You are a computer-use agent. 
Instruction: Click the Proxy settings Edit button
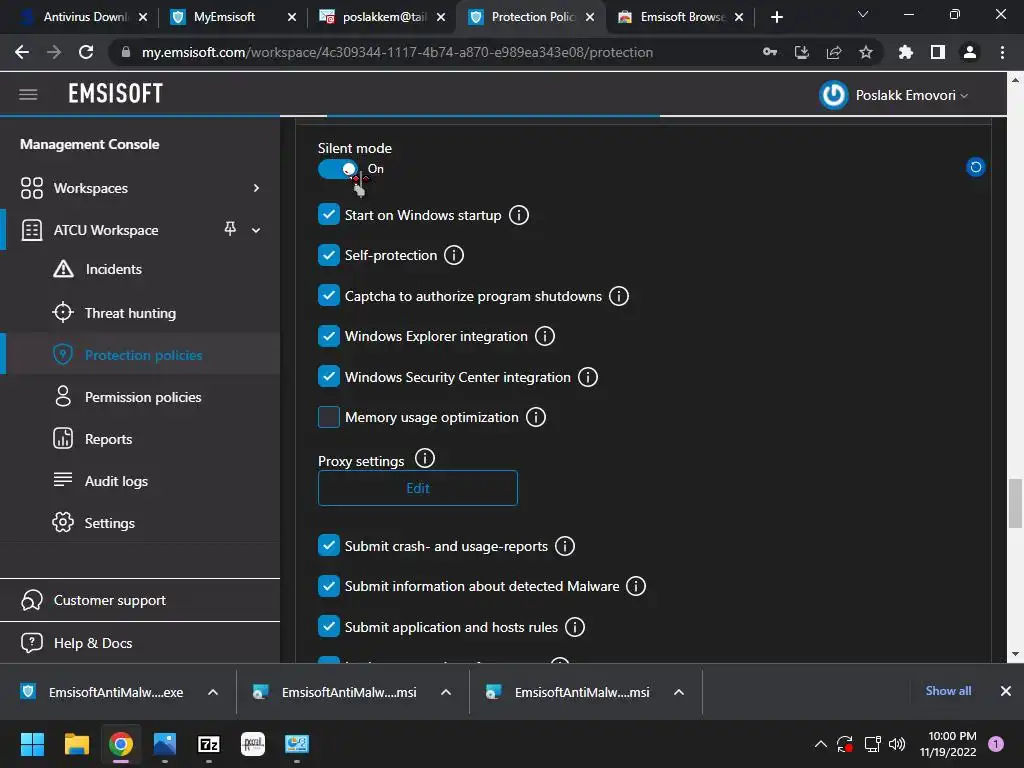[418, 488]
